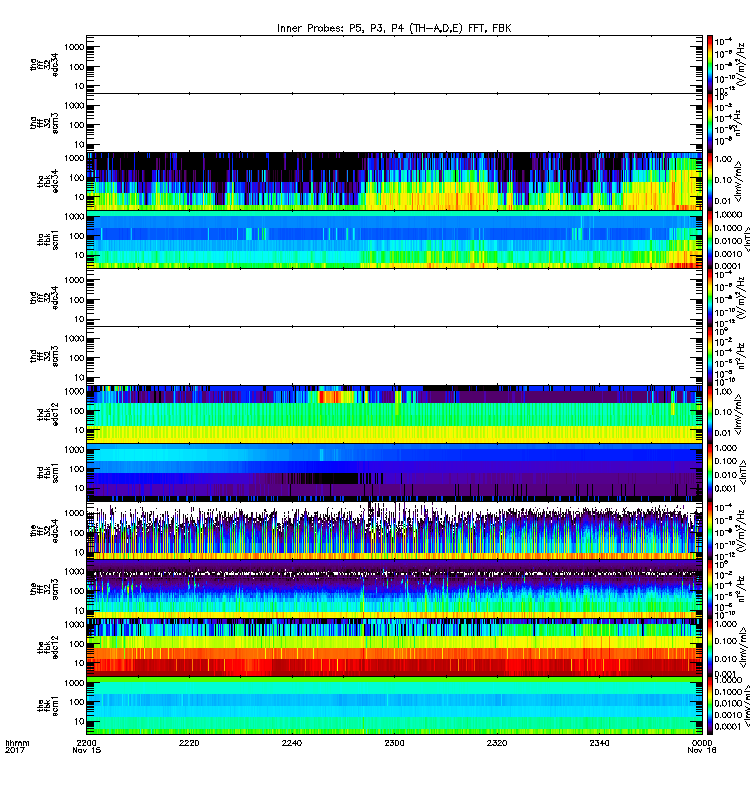Select the 2300 time axis label
The height and width of the screenshot is (800, 750).
coord(394,743)
